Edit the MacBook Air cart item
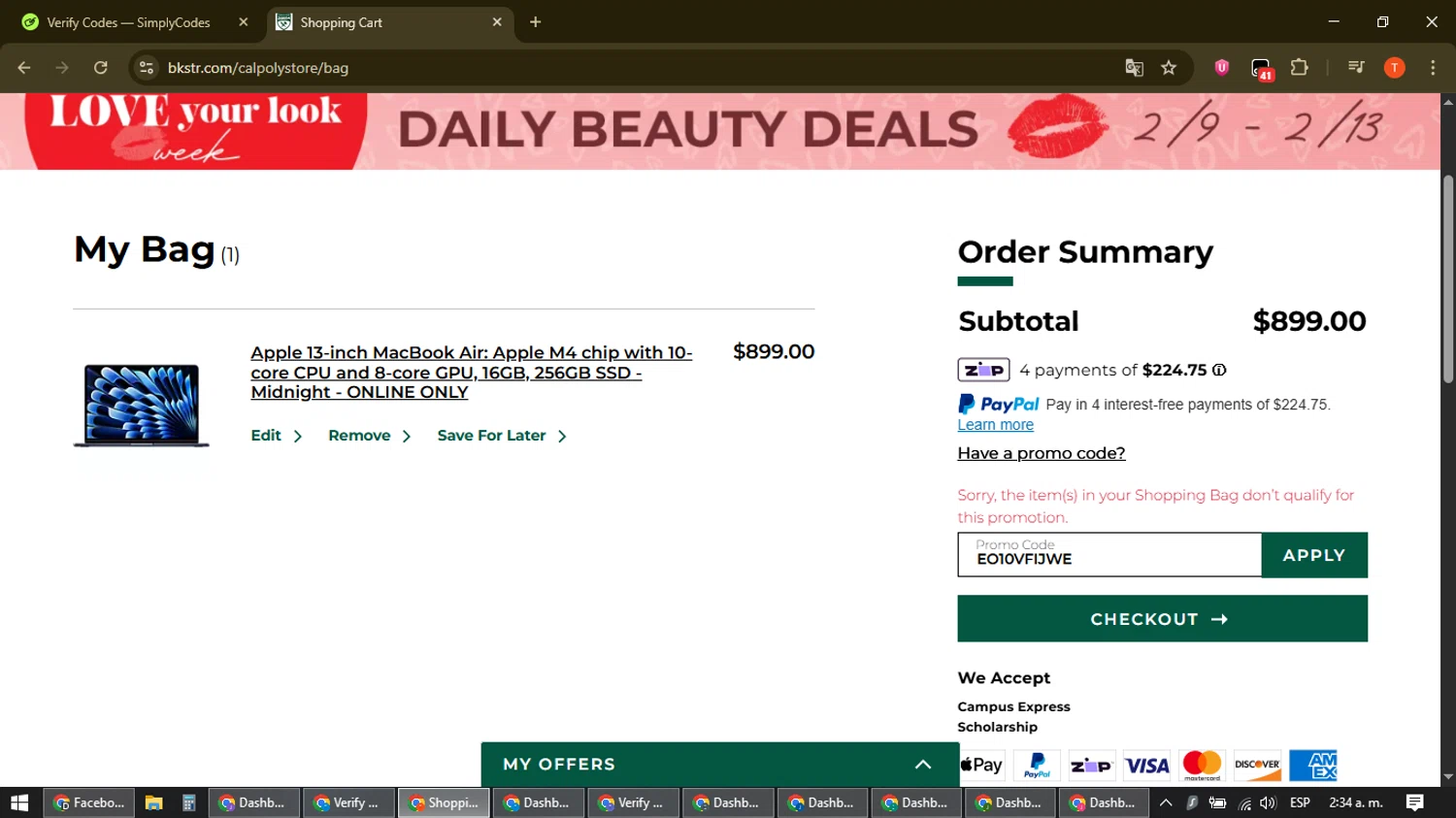The width and height of the screenshot is (1456, 818). (277, 436)
